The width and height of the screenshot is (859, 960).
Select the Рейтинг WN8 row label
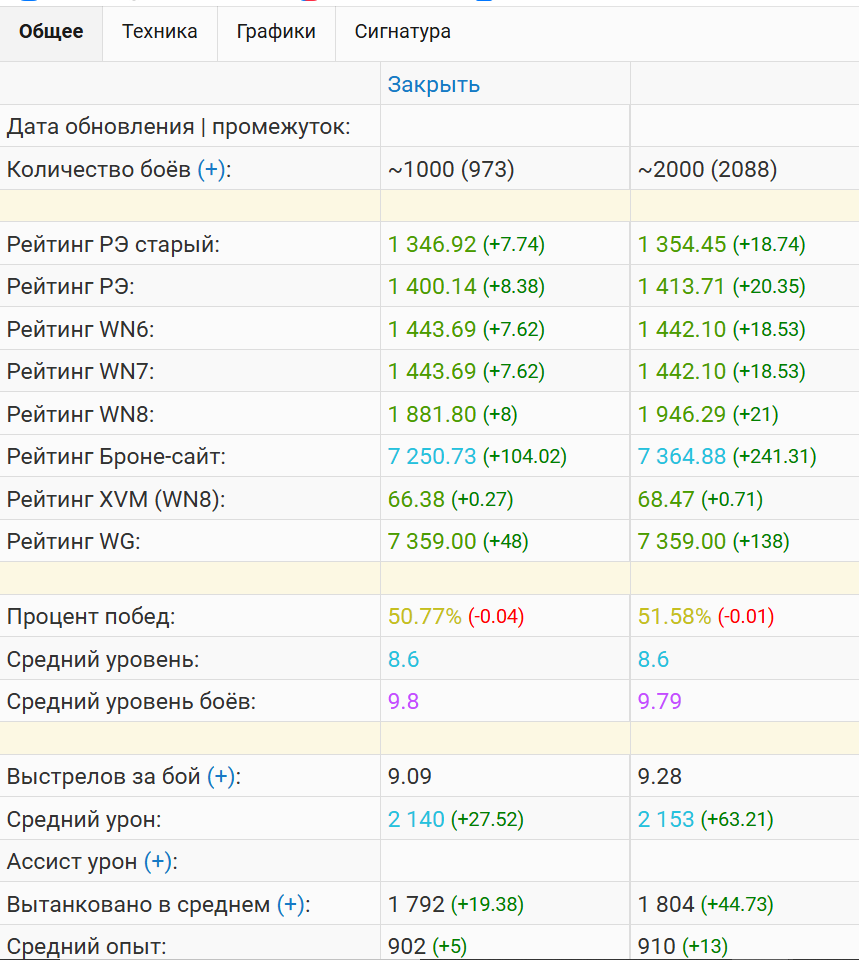pyautogui.click(x=81, y=414)
